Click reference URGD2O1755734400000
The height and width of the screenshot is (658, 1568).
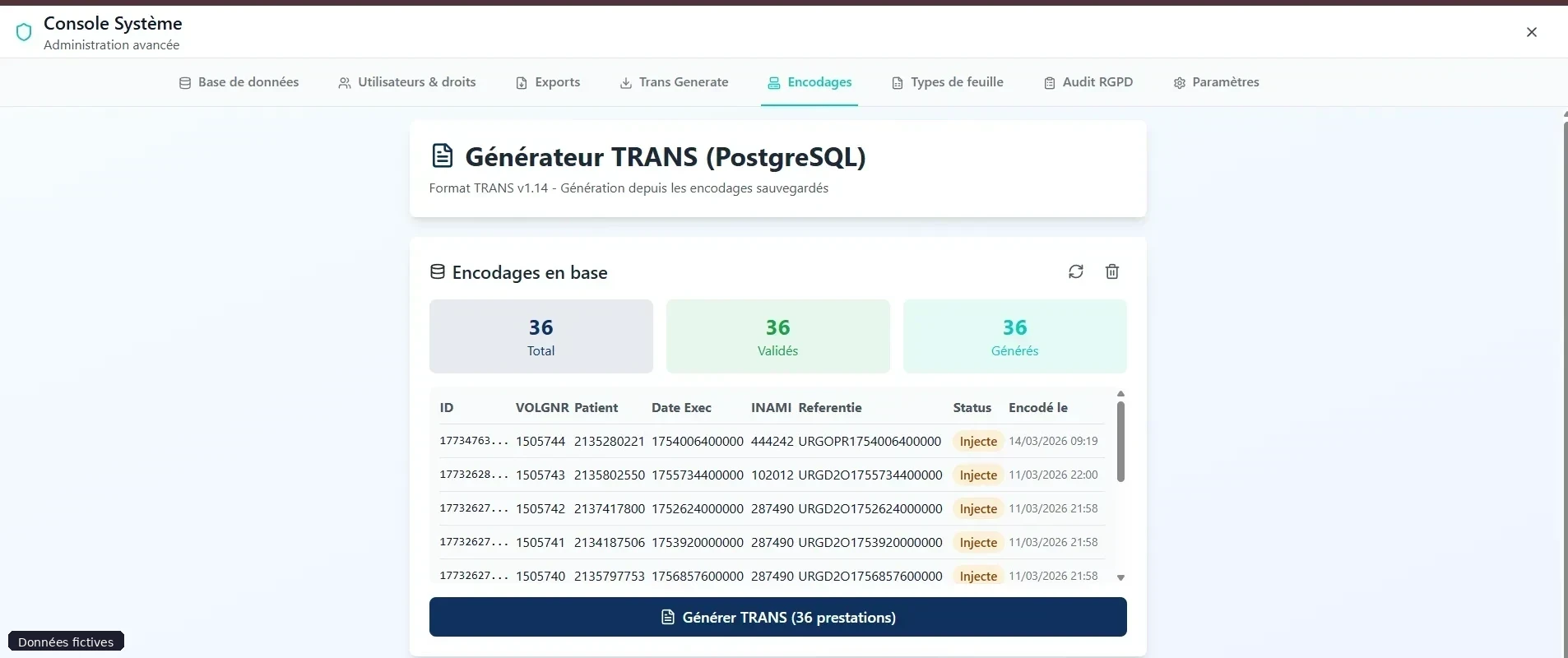870,475
